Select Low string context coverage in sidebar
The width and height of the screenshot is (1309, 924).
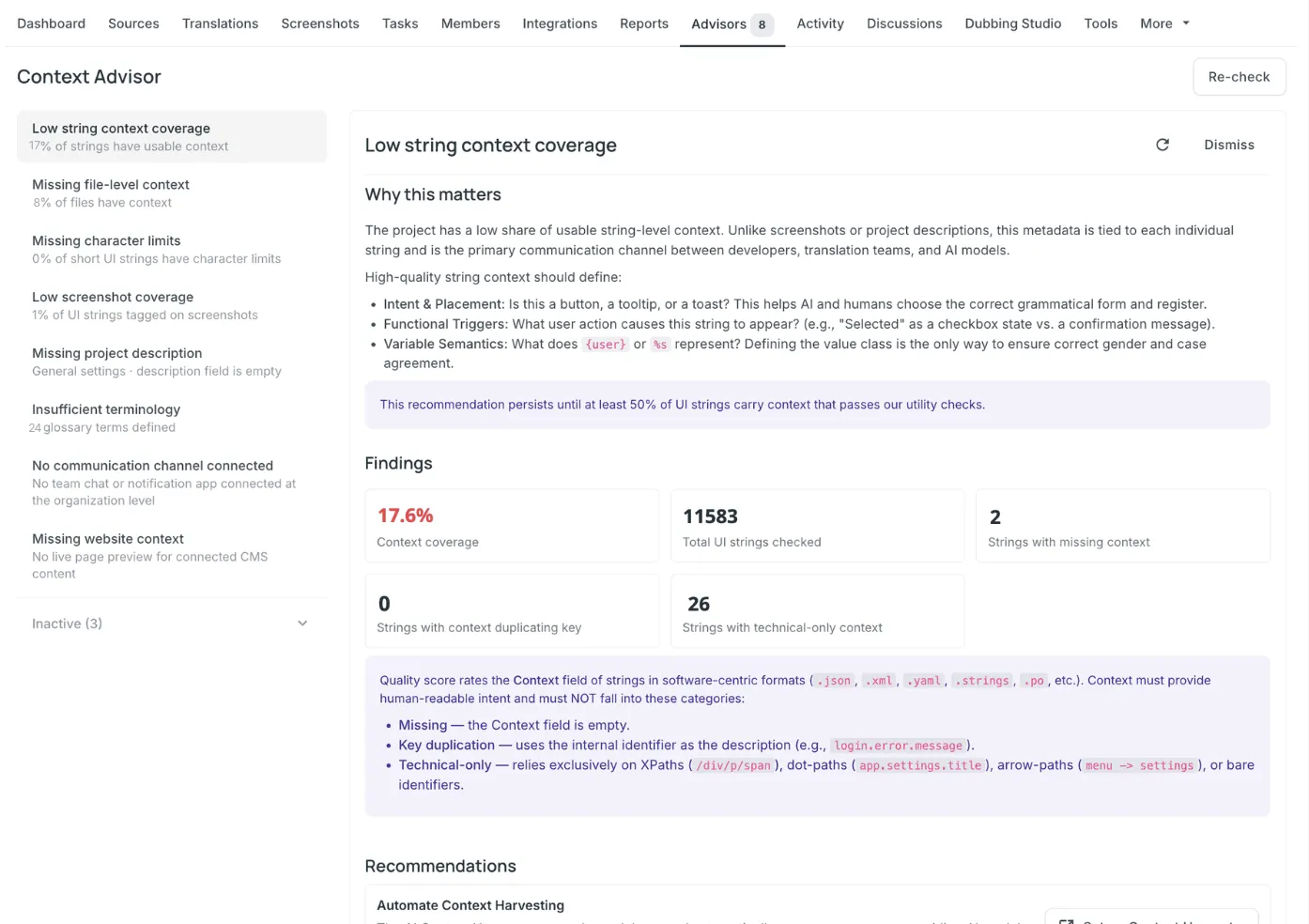point(172,137)
